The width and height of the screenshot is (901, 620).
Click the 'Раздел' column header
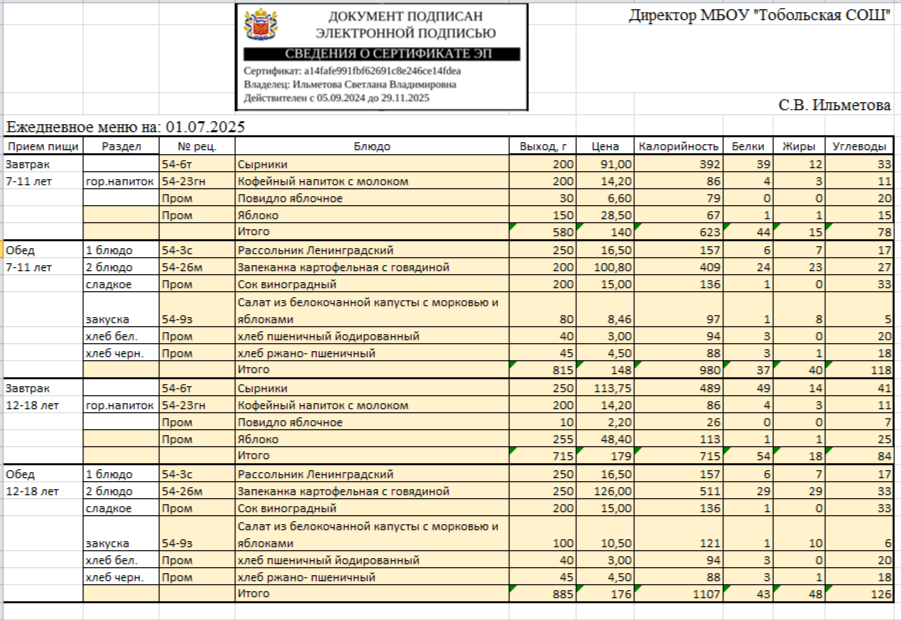coord(121,146)
